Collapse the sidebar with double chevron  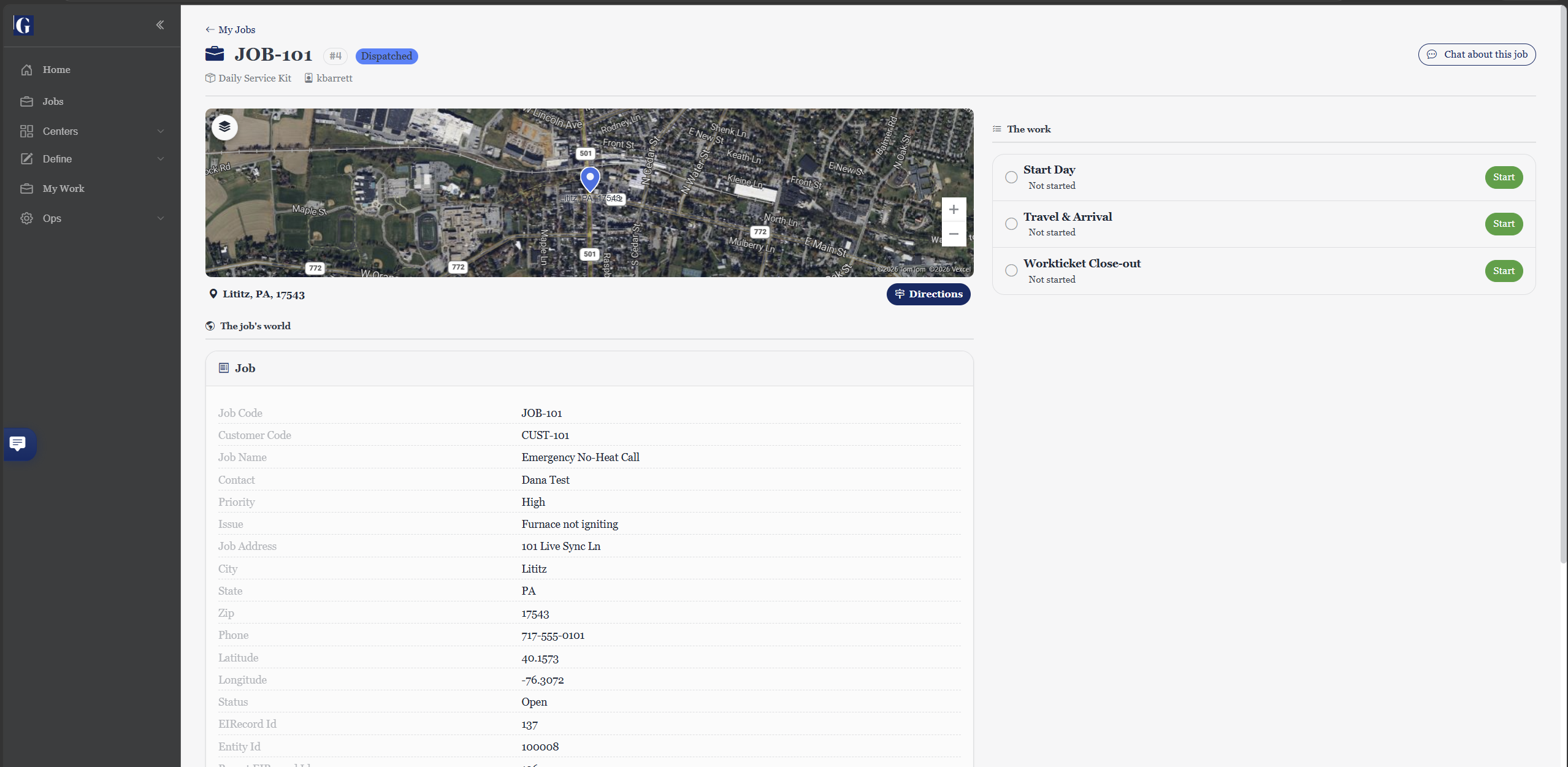(x=160, y=25)
